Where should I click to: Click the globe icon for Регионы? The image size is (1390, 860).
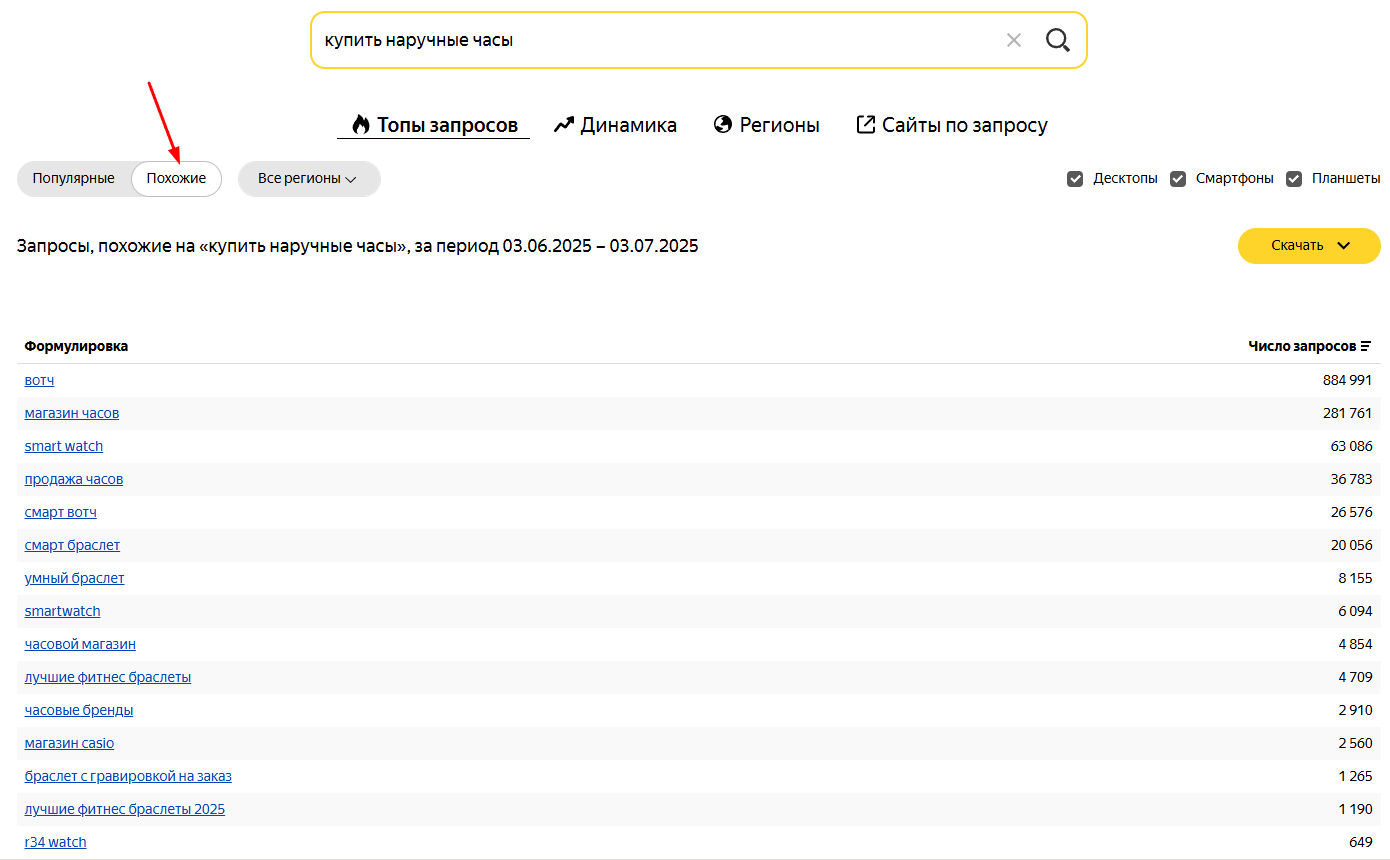point(723,125)
